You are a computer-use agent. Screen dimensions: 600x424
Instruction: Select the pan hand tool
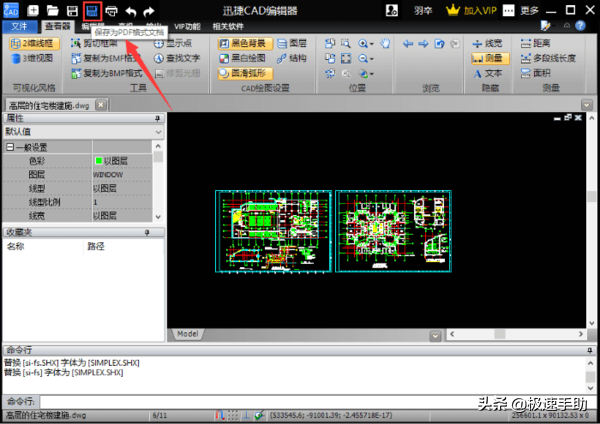tap(385, 43)
